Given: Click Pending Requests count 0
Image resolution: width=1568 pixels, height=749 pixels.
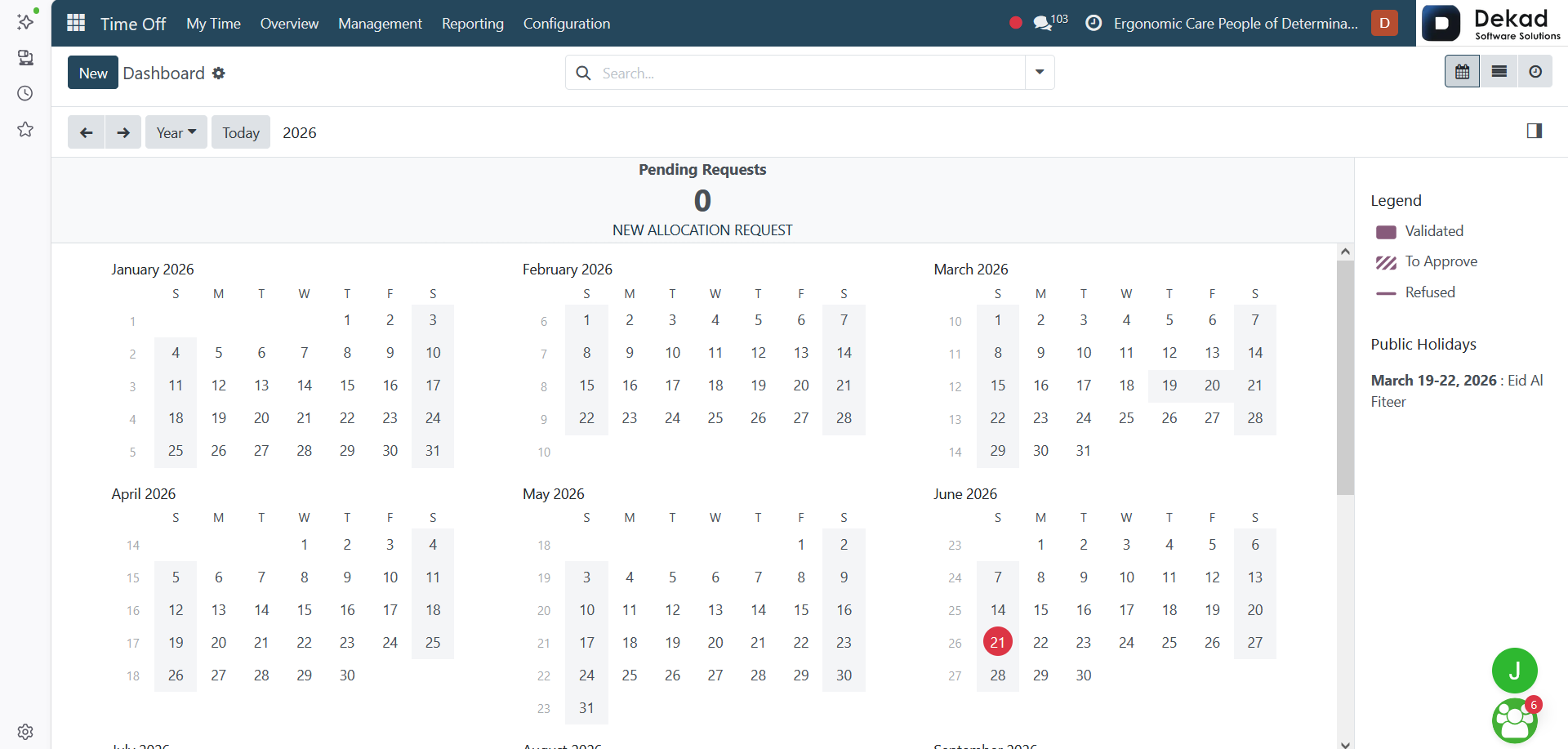Looking at the screenshot, I should [702, 201].
